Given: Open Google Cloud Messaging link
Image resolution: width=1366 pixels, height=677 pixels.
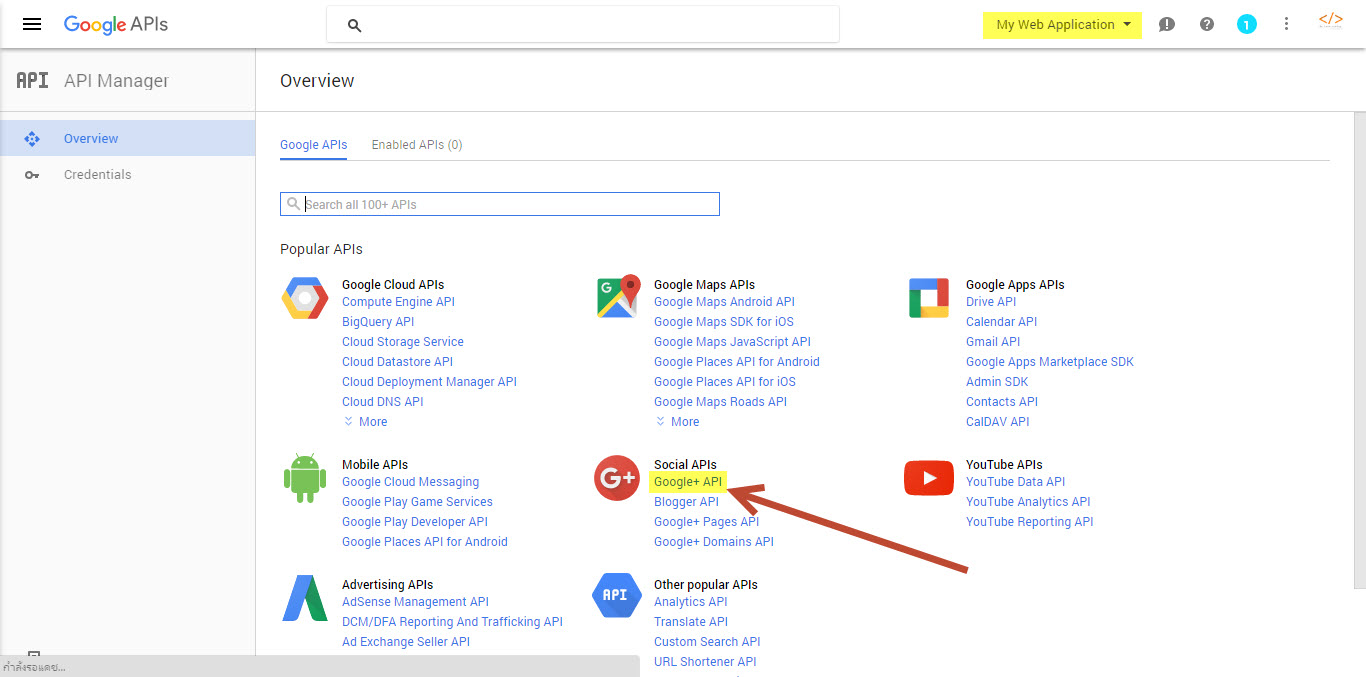Looking at the screenshot, I should pyautogui.click(x=410, y=482).
